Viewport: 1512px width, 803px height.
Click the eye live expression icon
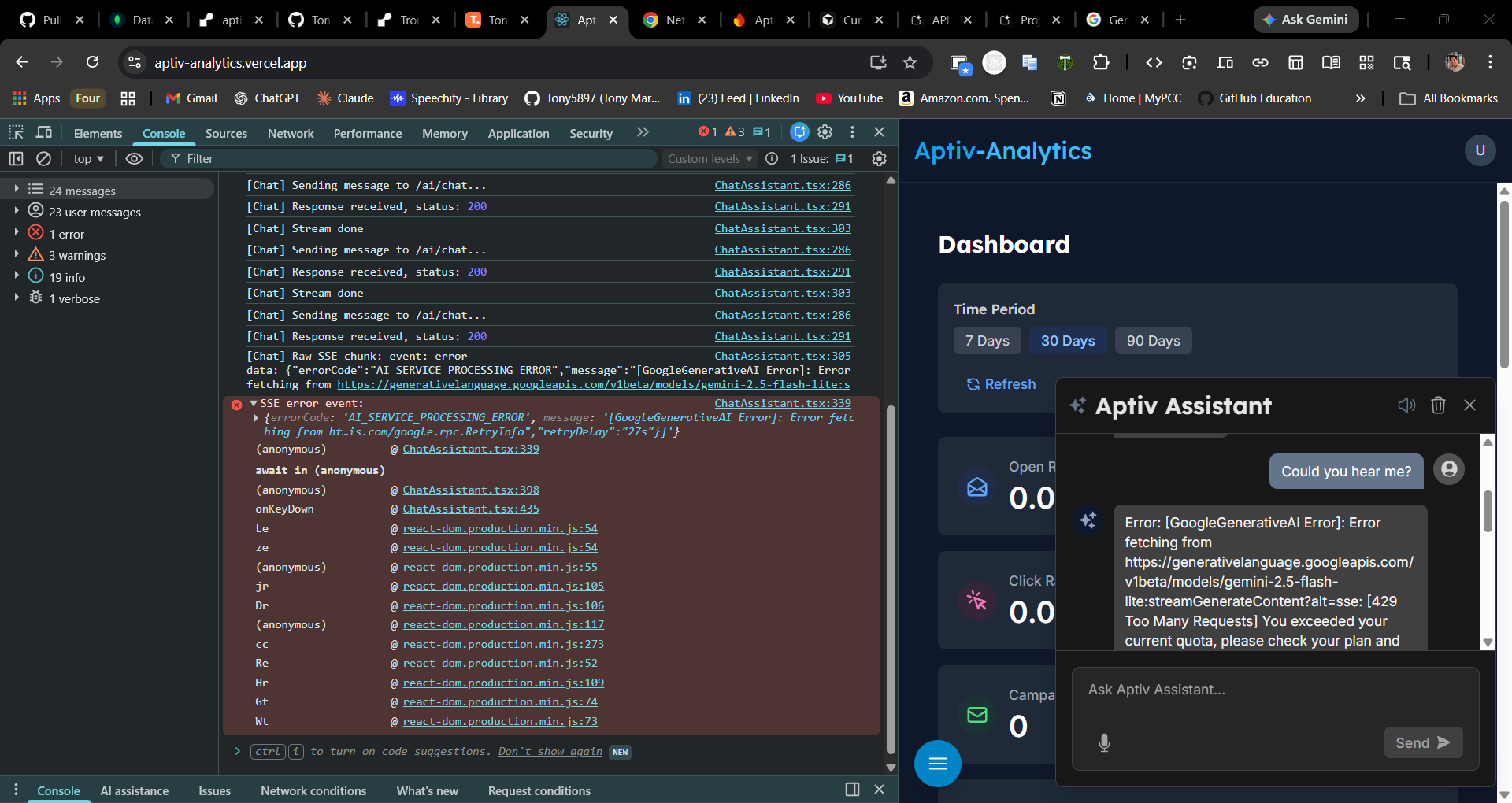pyautogui.click(x=135, y=159)
